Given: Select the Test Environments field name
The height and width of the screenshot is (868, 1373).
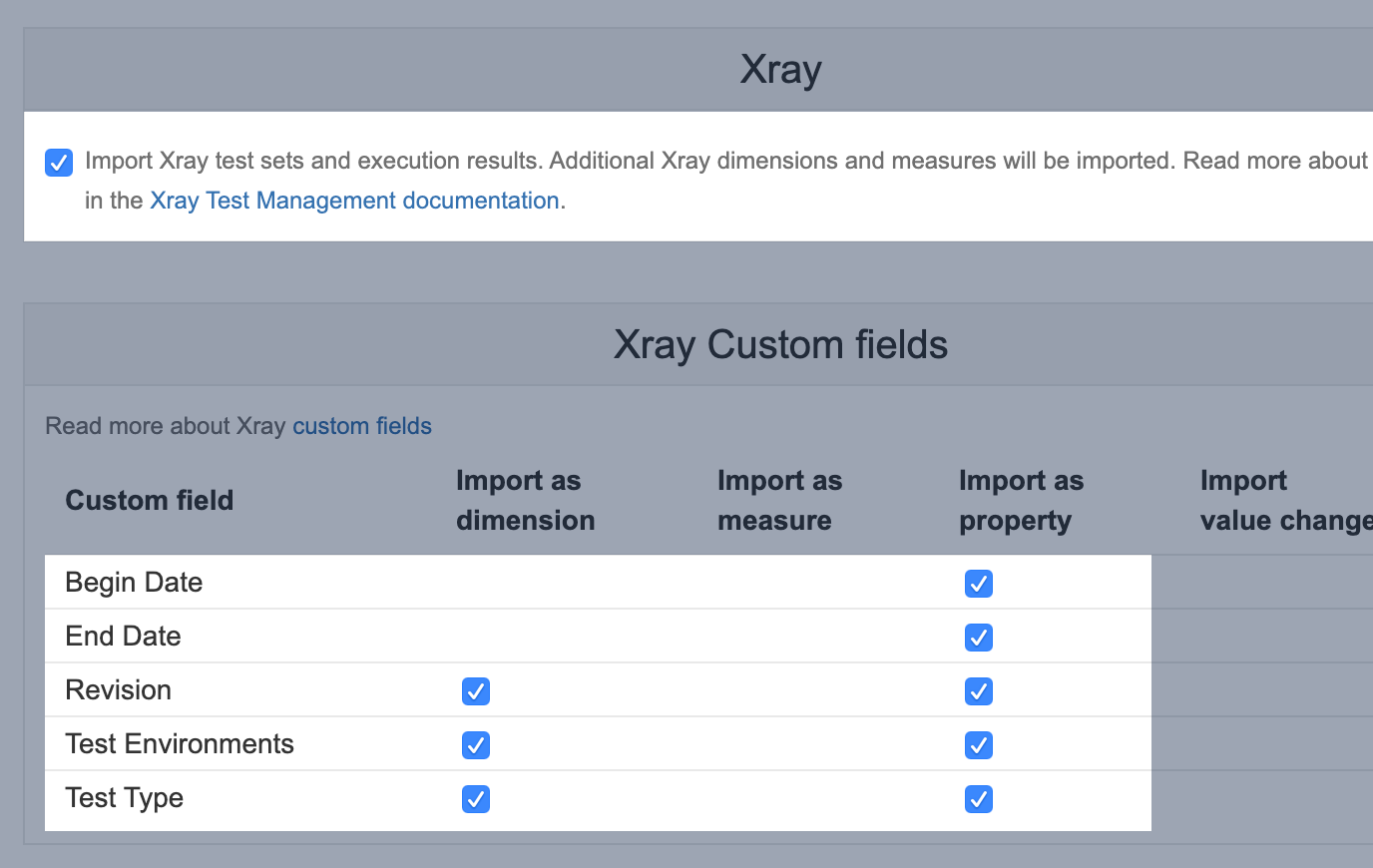Looking at the screenshot, I should pos(180,744).
